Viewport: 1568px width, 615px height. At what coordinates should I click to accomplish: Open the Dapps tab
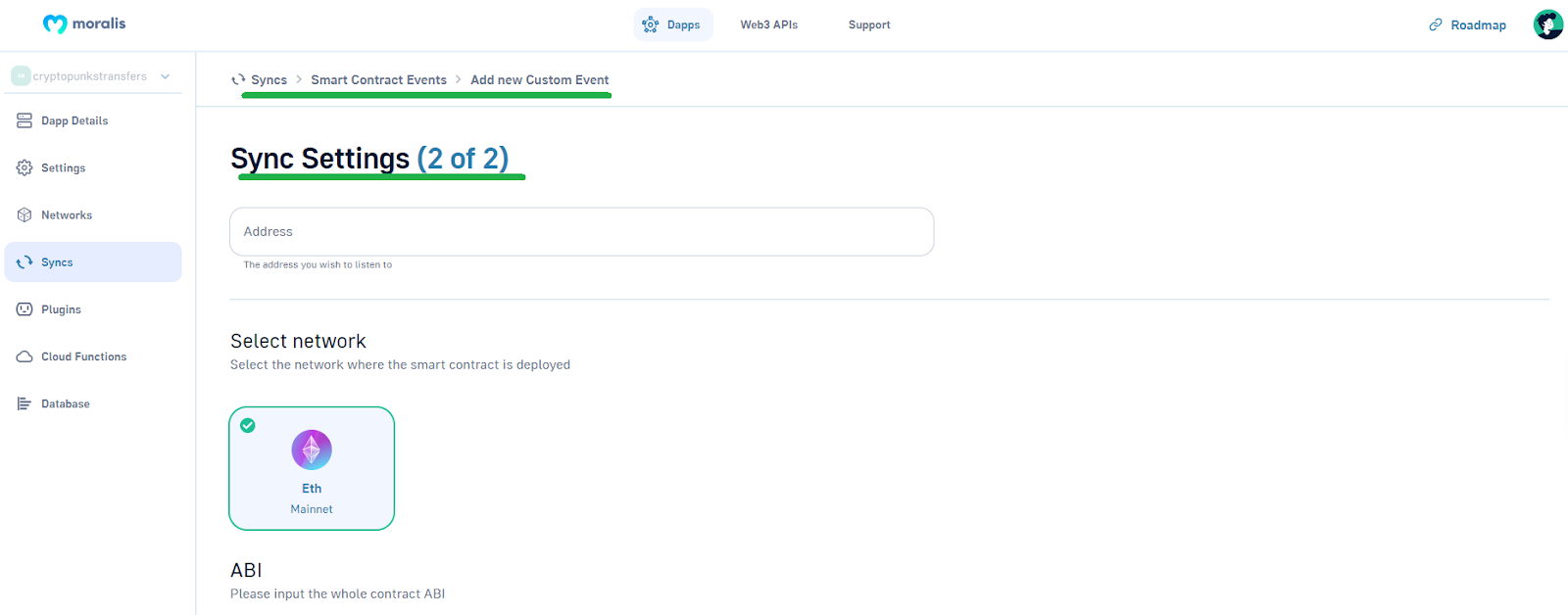pos(673,24)
